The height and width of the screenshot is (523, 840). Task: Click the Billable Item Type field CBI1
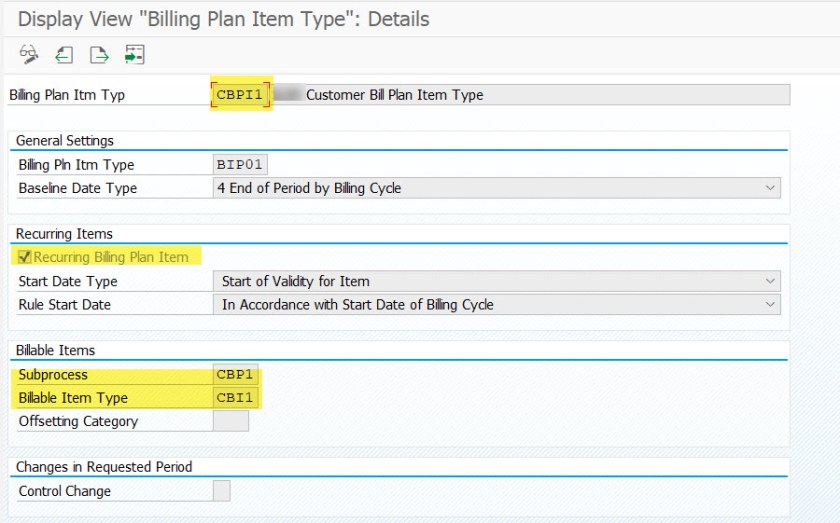[237, 398]
